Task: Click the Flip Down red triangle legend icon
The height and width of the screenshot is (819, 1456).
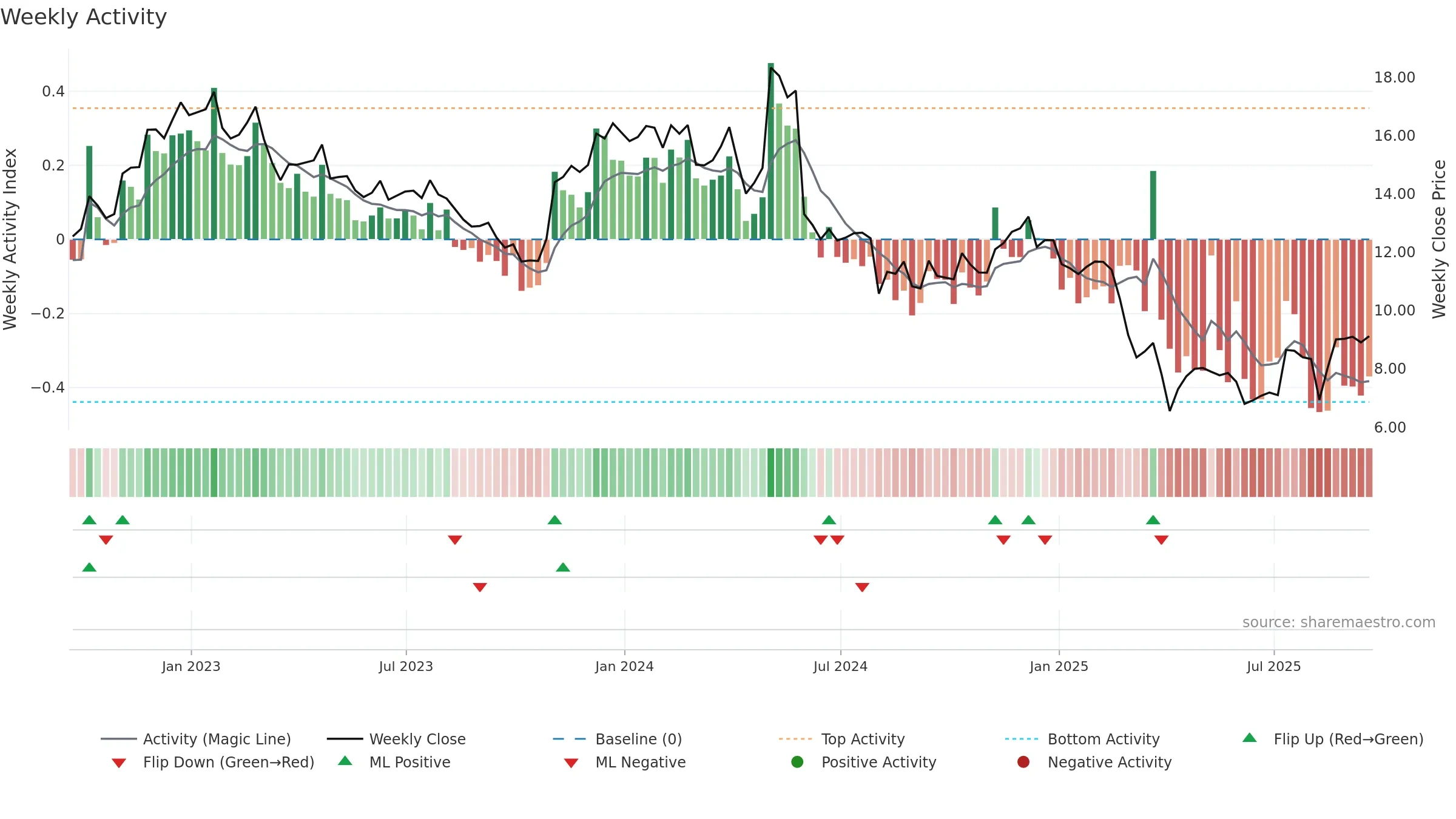Action: tap(119, 763)
